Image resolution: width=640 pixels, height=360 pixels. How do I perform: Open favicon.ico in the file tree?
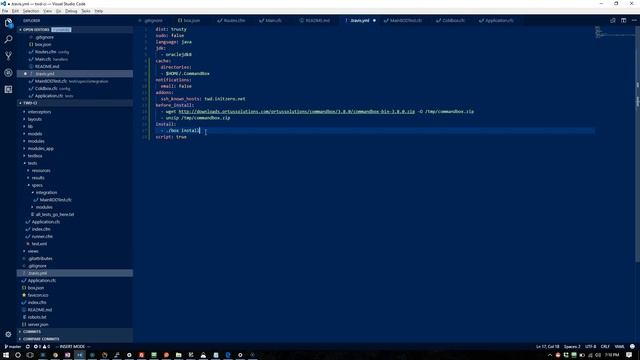pos(38,295)
